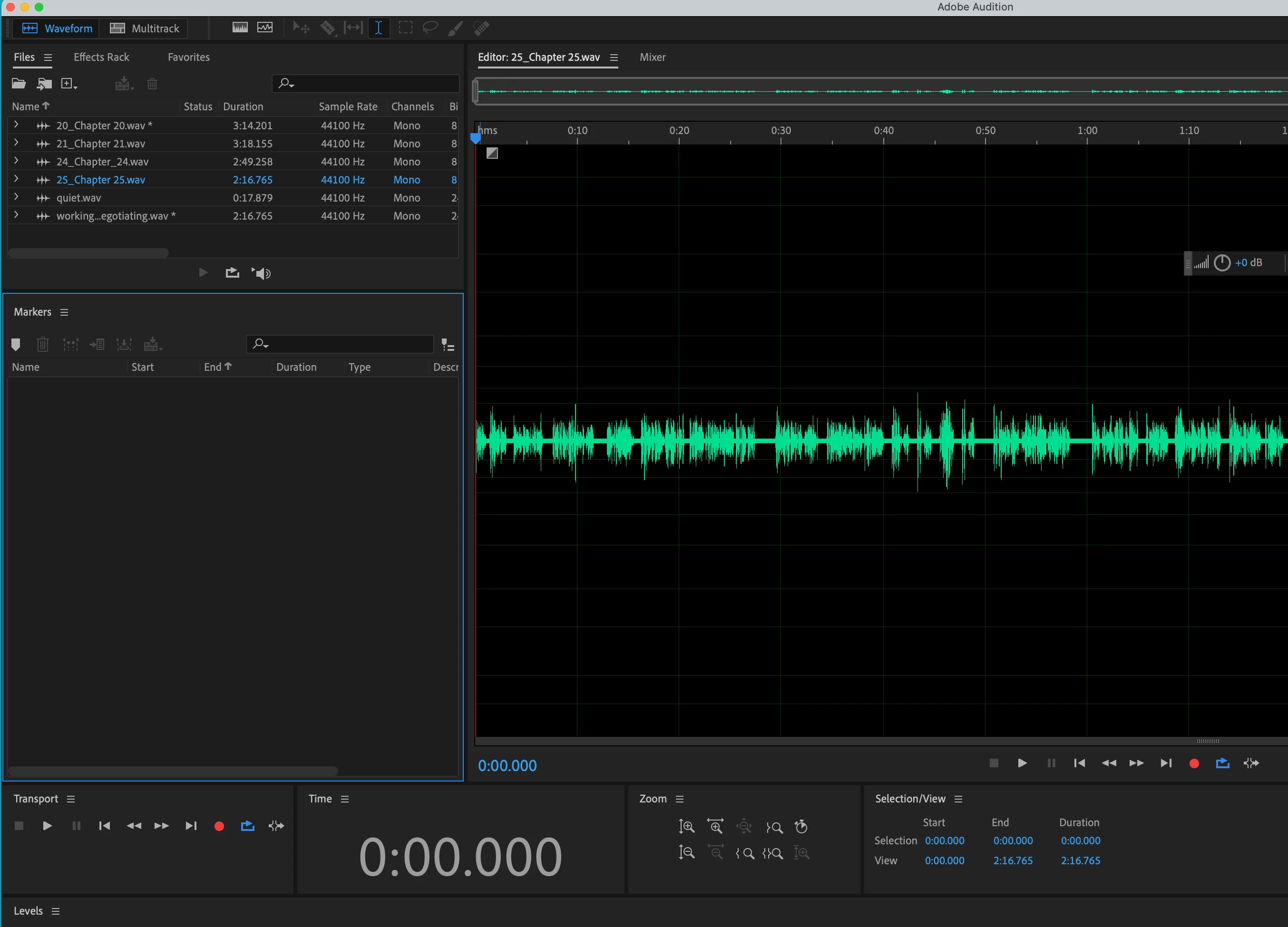Select 24_Chapter_24.wav in Files list
This screenshot has width=1288, height=927.
[102, 162]
